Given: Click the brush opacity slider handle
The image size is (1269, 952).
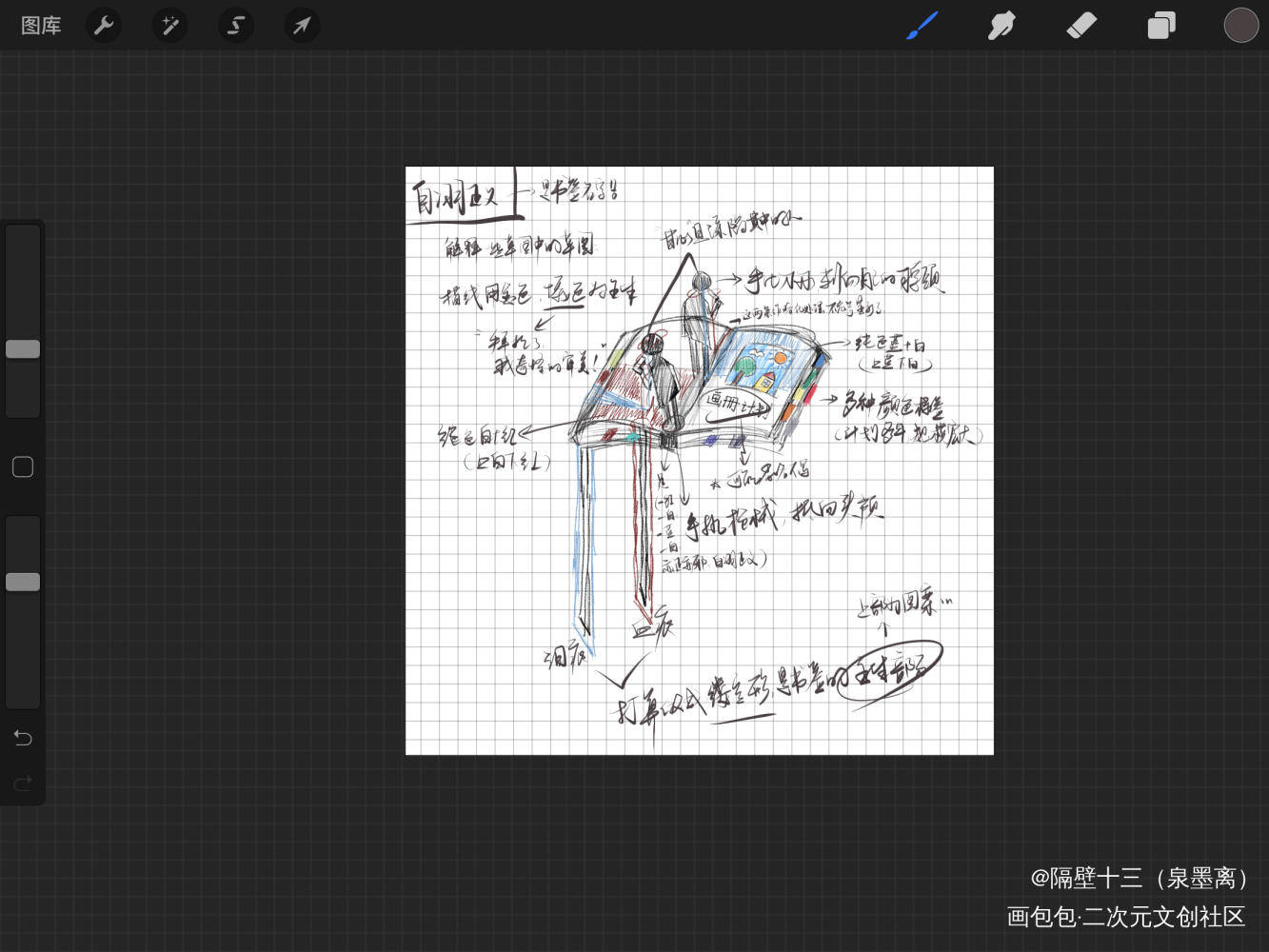Looking at the screenshot, I should (23, 582).
